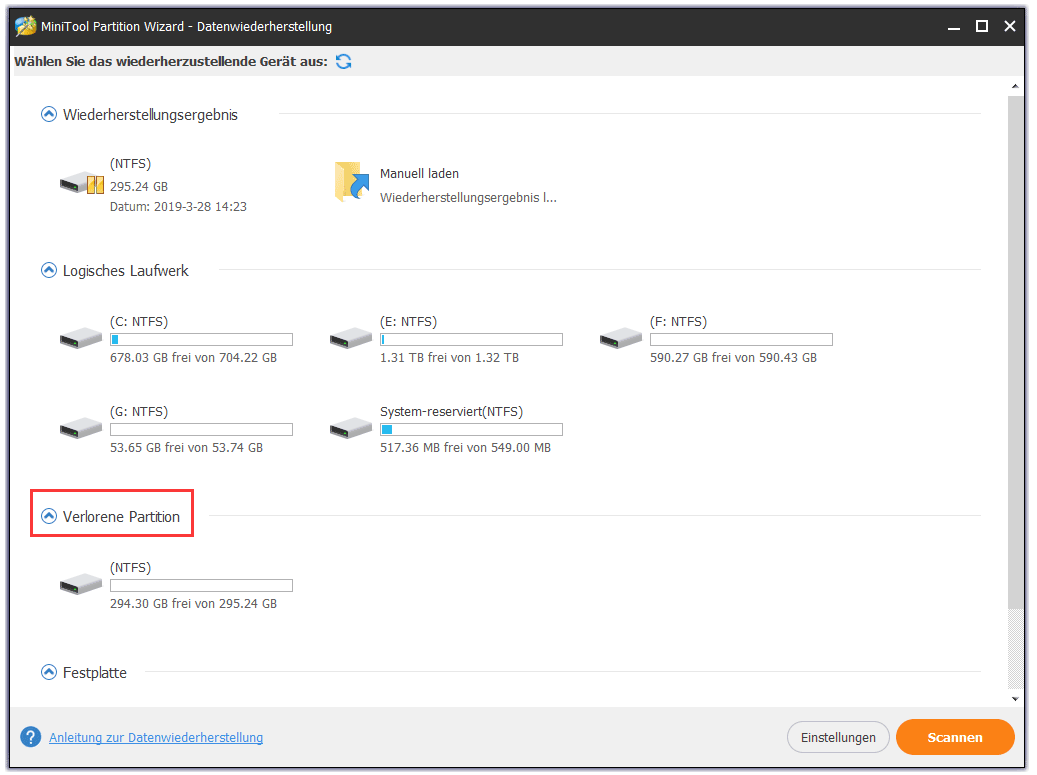
Task: Select the lost partition NTFS drive icon
Action: click(81, 584)
